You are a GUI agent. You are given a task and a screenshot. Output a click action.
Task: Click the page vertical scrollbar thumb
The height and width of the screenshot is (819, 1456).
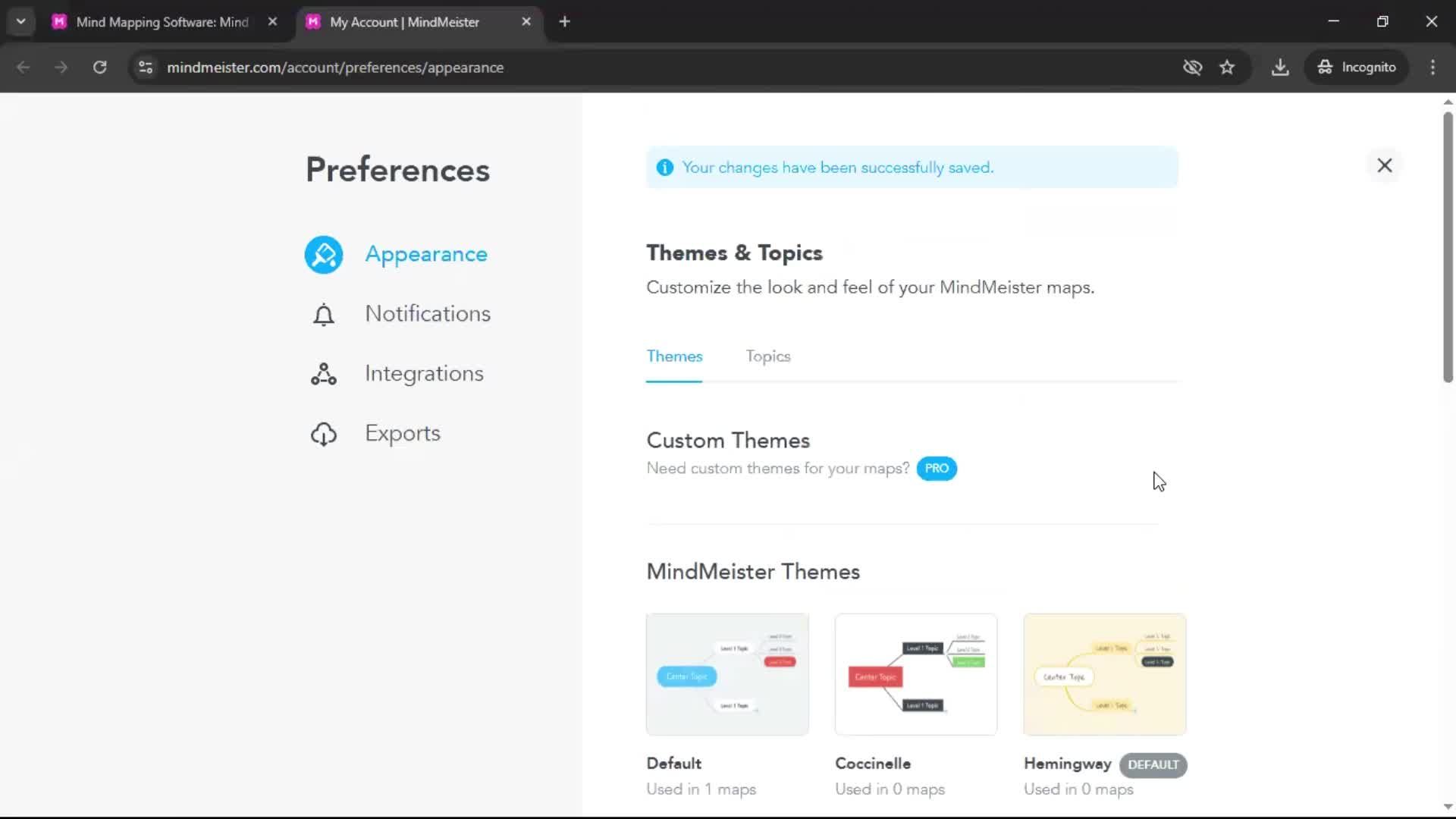(1448, 247)
